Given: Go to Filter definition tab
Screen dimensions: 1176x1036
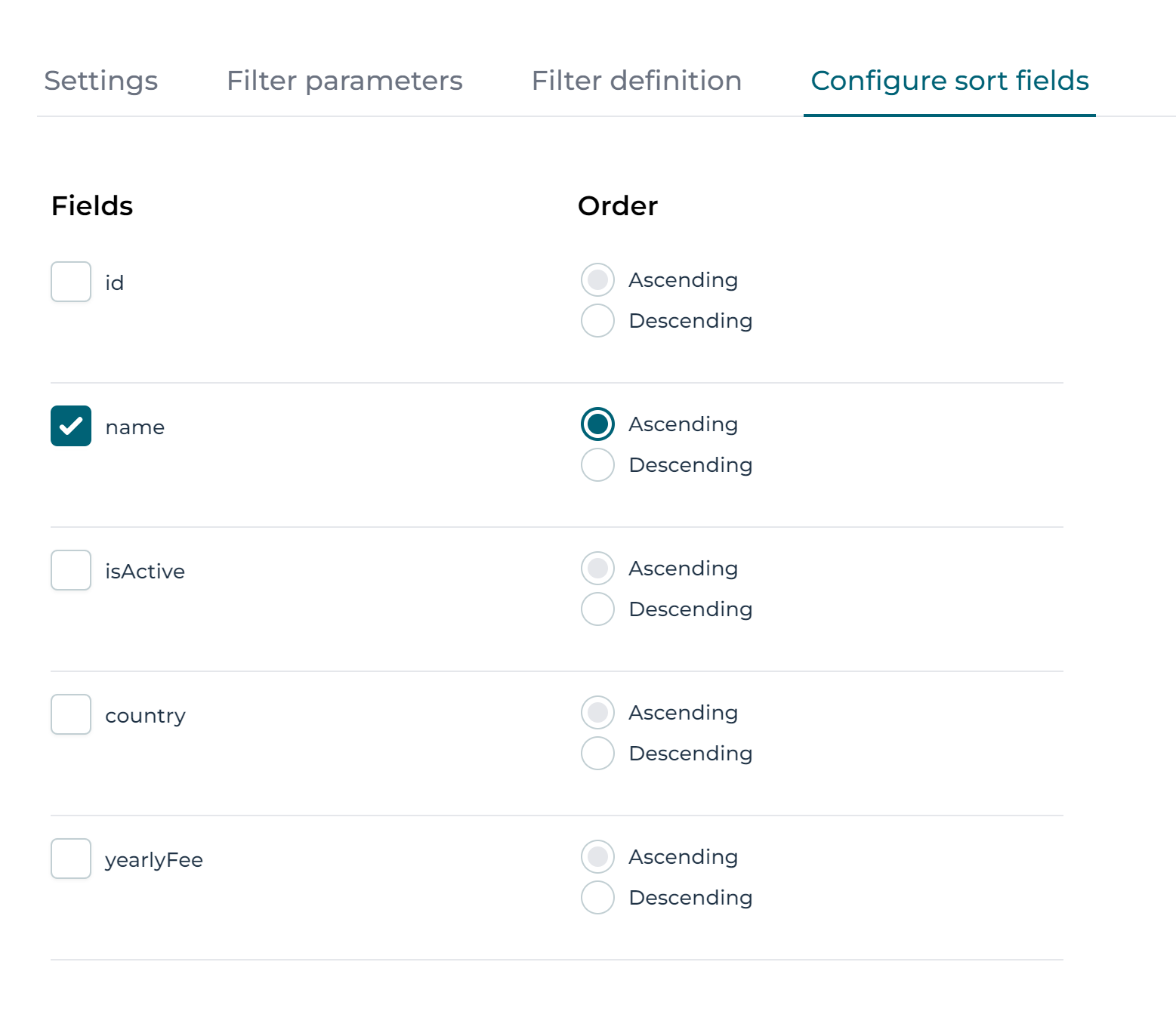Looking at the screenshot, I should click(636, 81).
